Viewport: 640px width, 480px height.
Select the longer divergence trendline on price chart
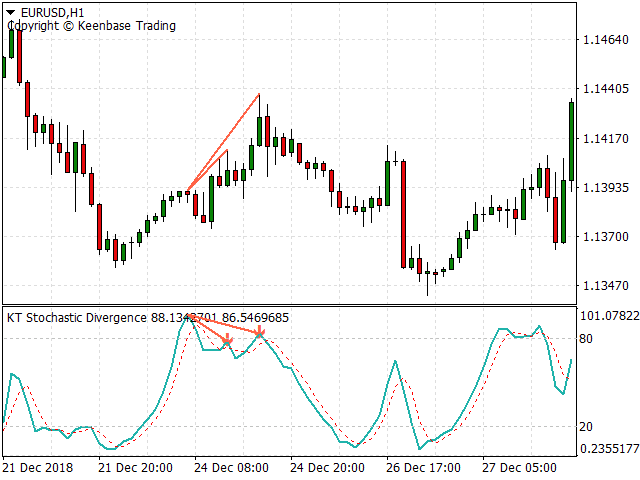223,143
